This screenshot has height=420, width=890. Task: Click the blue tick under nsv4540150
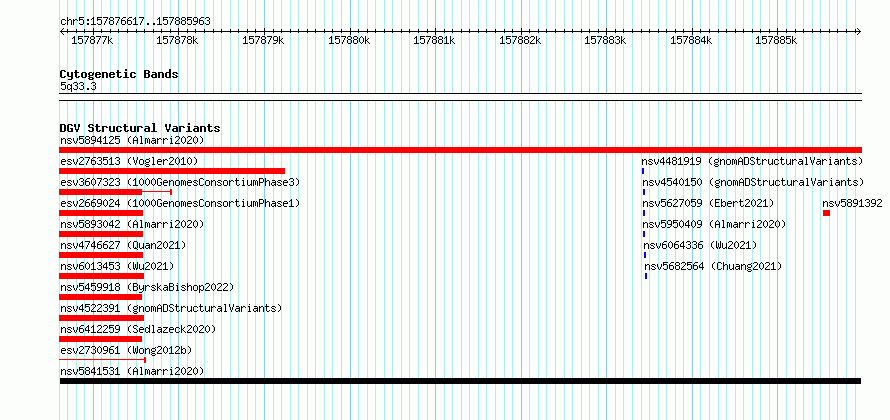click(x=644, y=192)
